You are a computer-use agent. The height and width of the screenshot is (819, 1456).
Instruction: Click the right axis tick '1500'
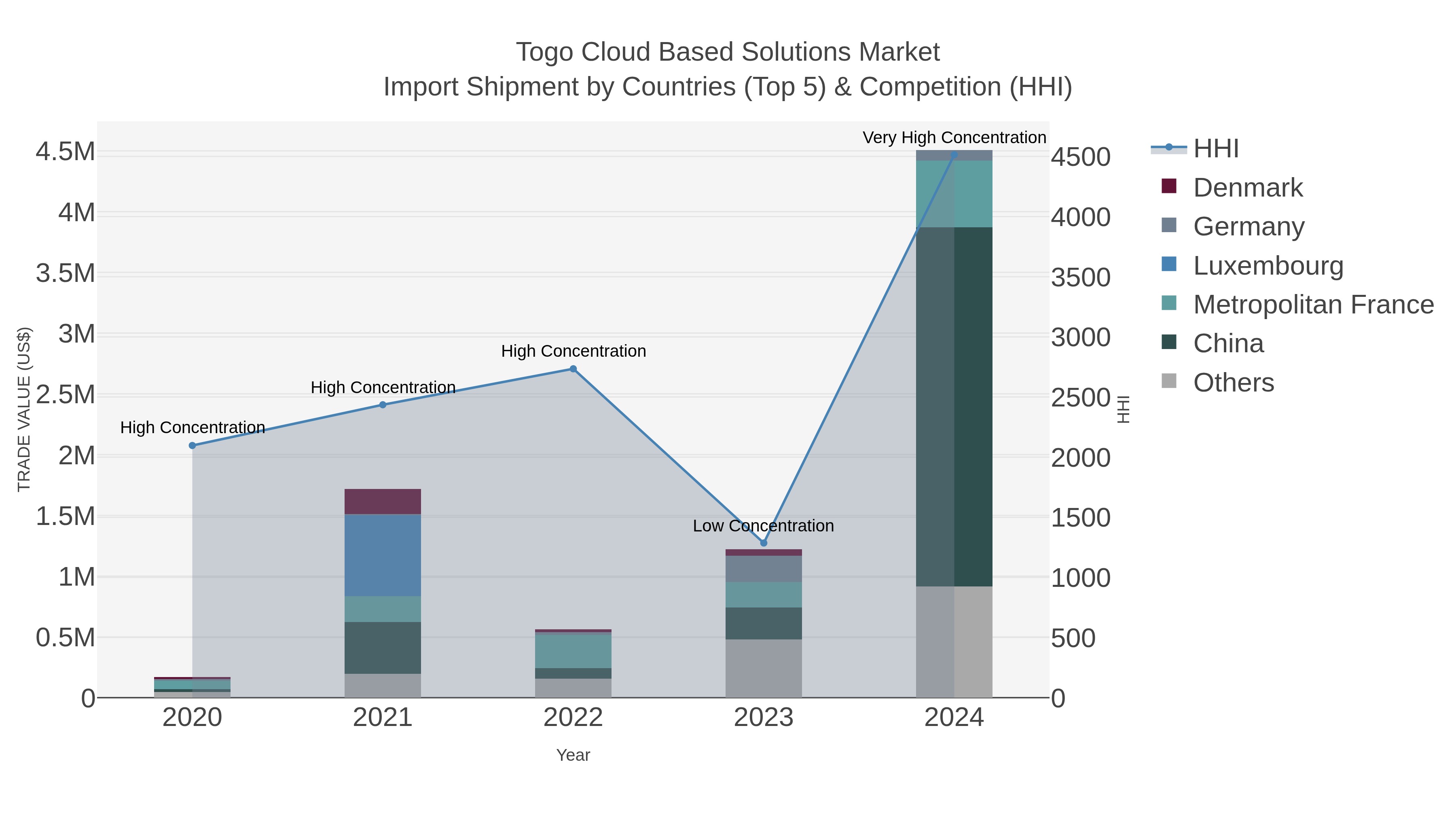click(x=1081, y=518)
